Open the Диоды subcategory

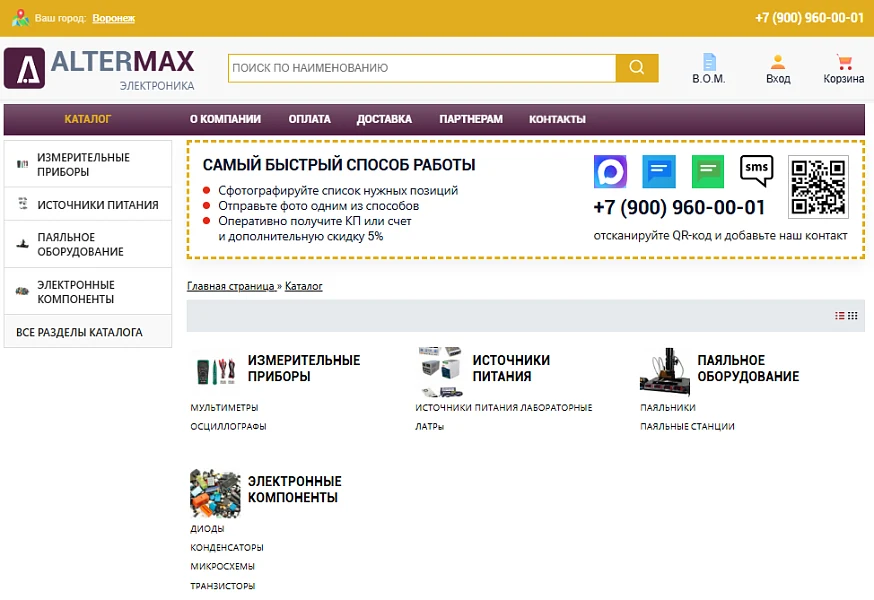coord(207,529)
